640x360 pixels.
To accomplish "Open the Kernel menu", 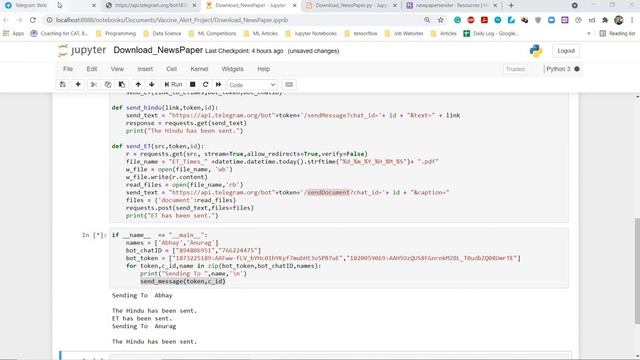I will (x=199, y=69).
